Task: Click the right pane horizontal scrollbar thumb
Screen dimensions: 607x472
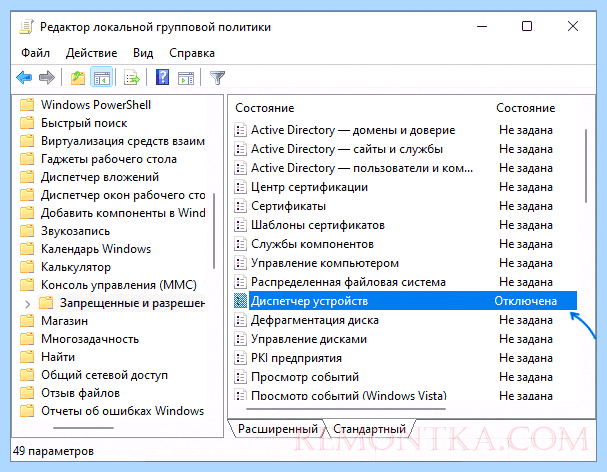Action: point(346,408)
